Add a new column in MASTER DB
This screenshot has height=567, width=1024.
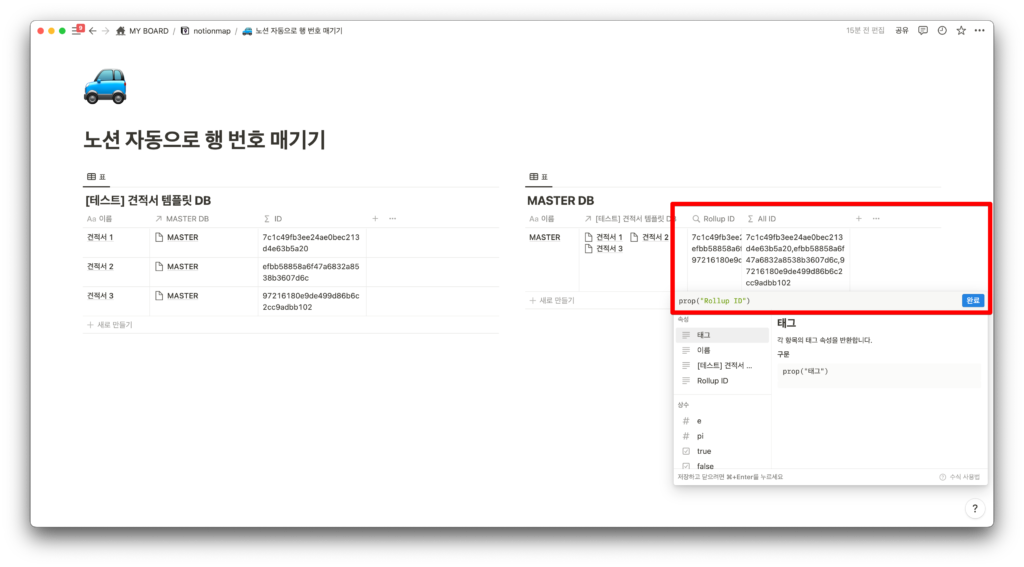point(858,218)
